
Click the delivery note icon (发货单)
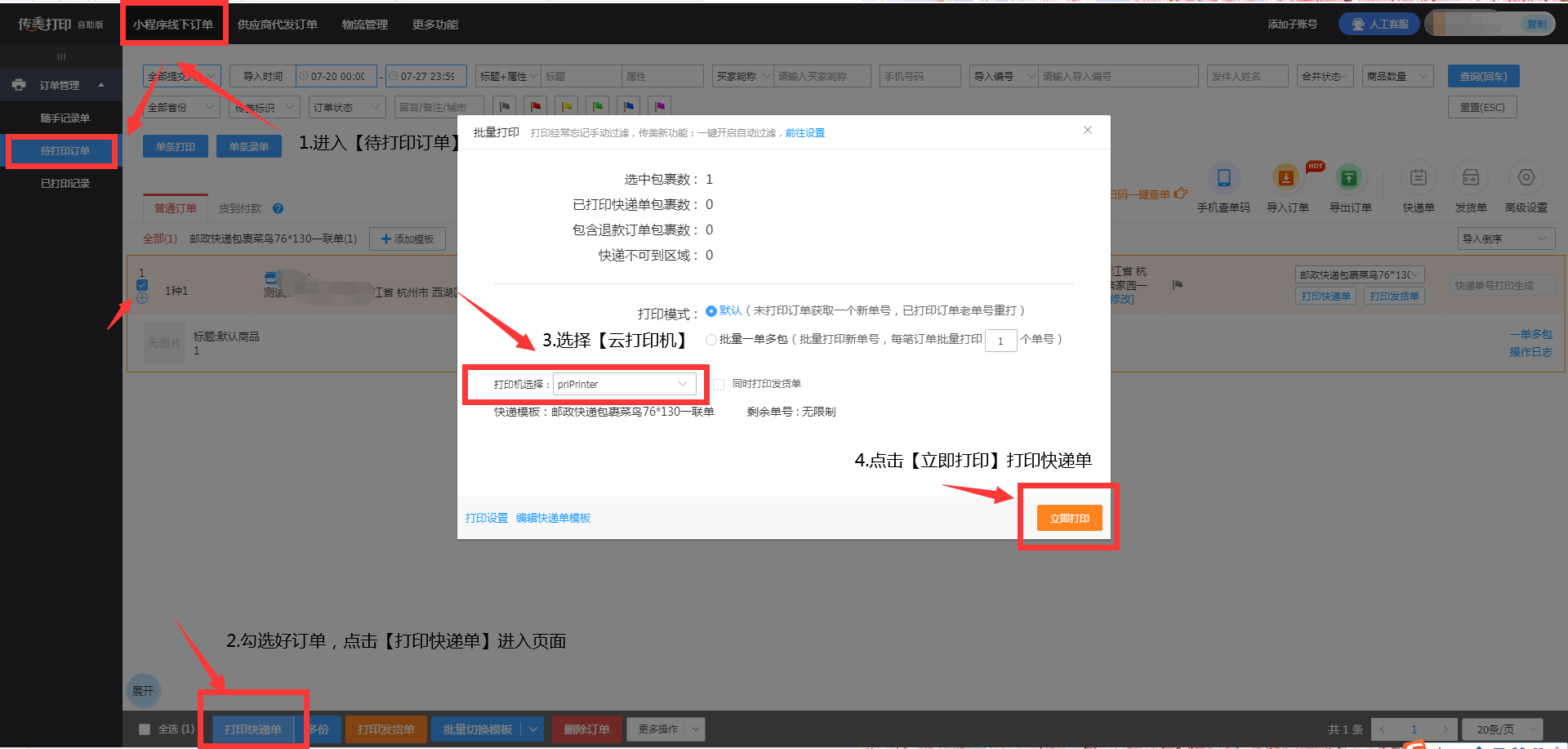click(x=1470, y=178)
